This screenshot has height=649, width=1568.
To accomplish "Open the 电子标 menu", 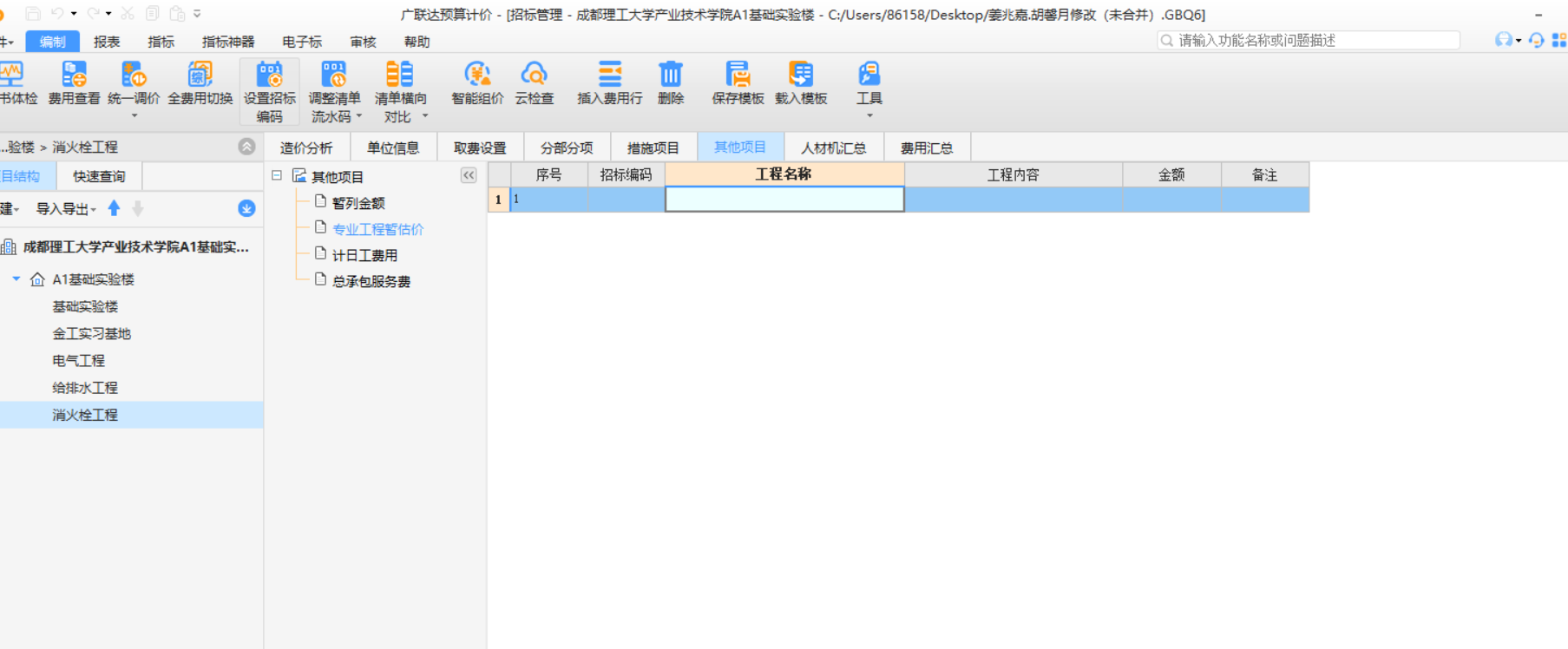I will 302,41.
